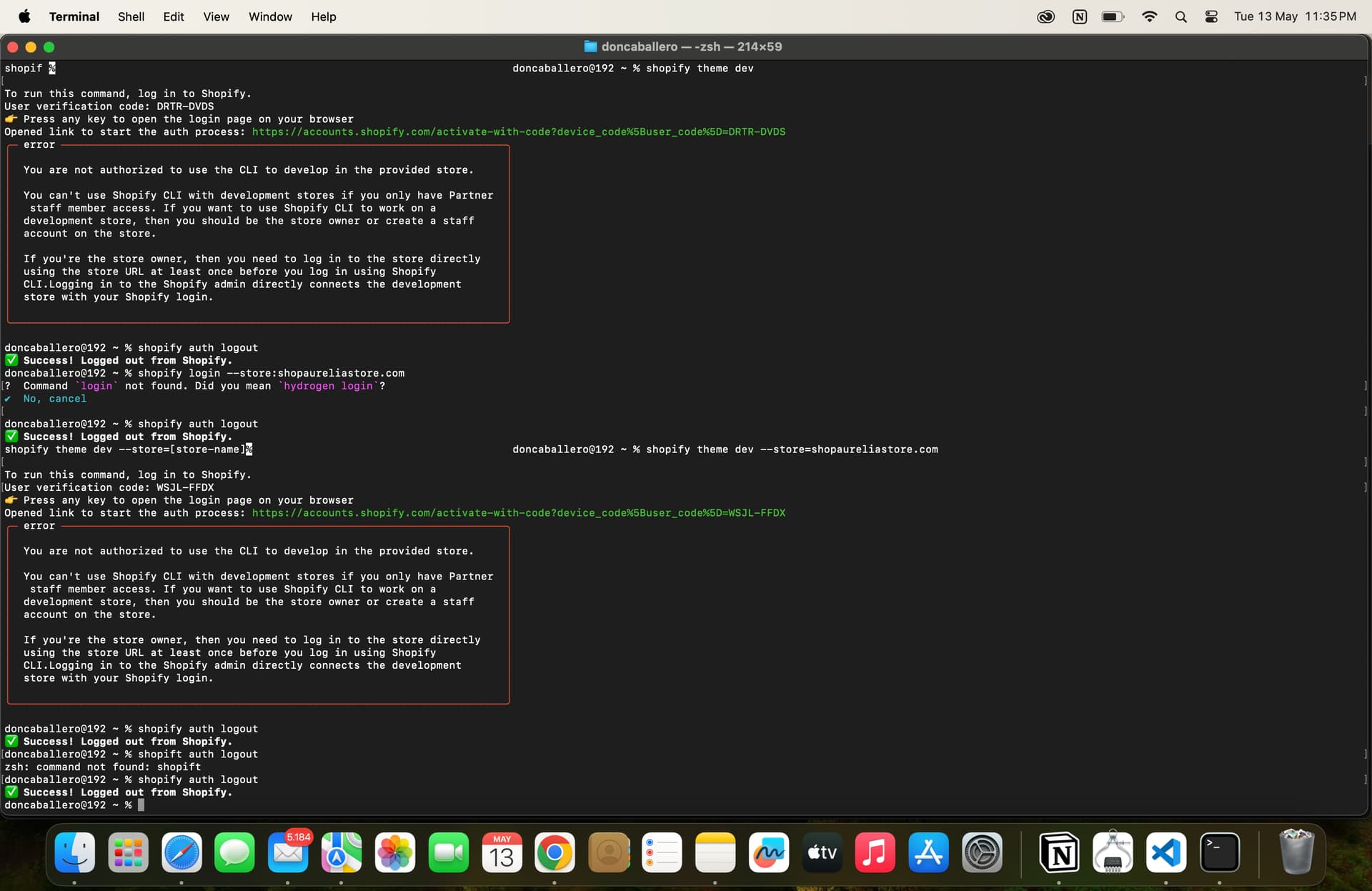Open System Settings gear icon
1372x891 pixels.
pyautogui.click(x=982, y=852)
